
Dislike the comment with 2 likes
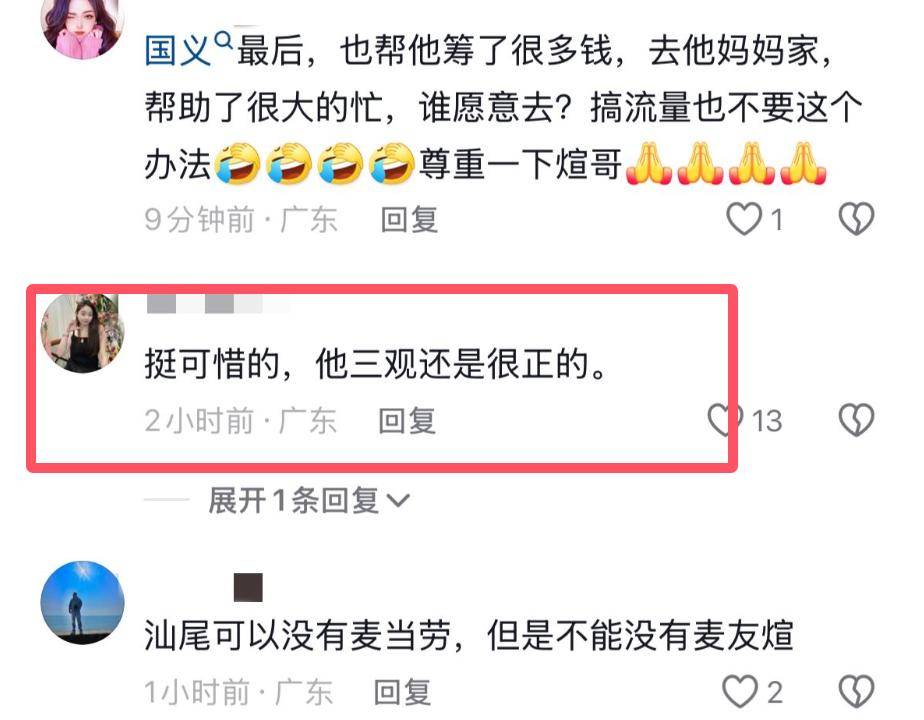coord(856,691)
